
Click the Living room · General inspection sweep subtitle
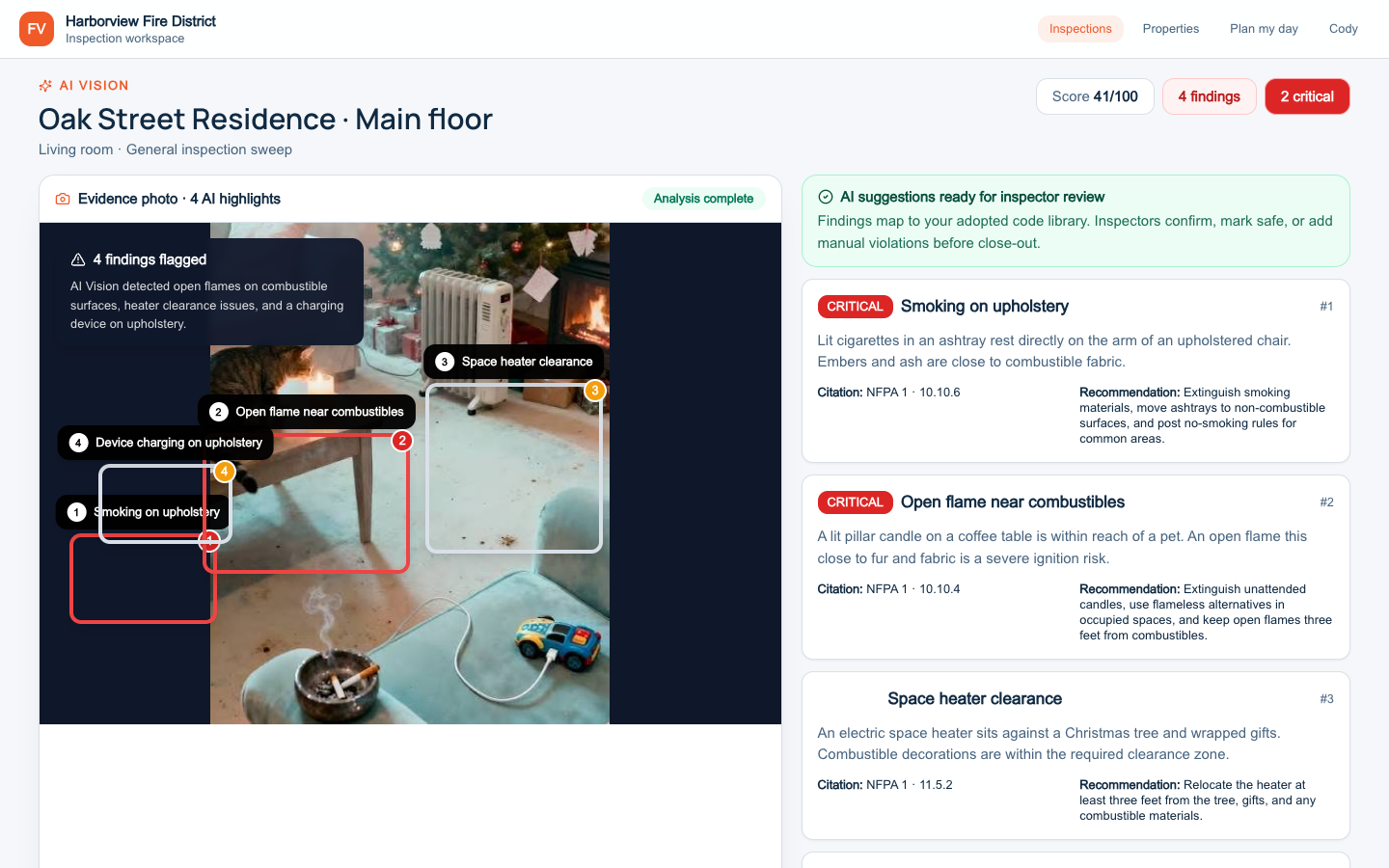point(165,149)
